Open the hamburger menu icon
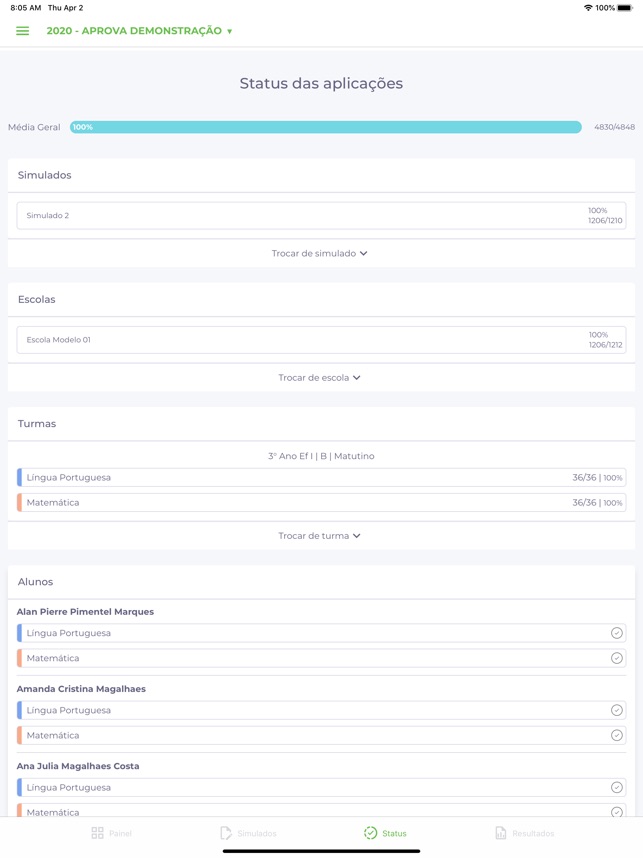The image size is (643, 858). point(22,31)
